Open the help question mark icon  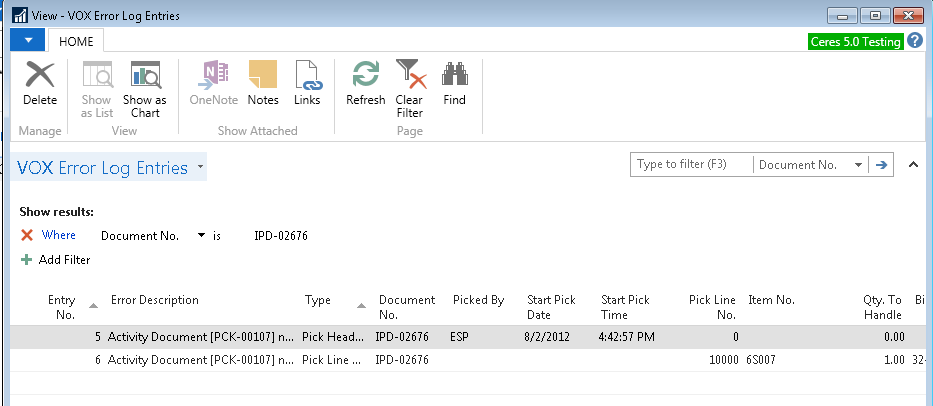pos(915,41)
